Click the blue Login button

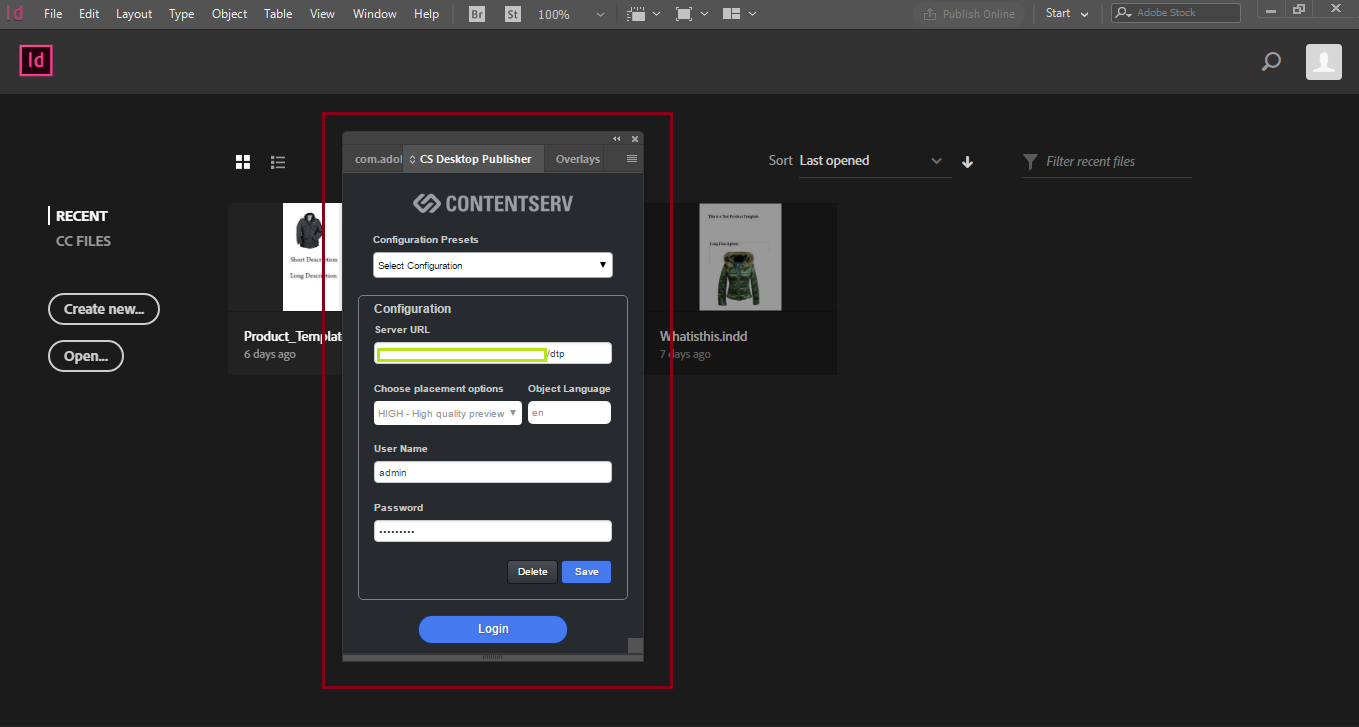click(x=493, y=629)
